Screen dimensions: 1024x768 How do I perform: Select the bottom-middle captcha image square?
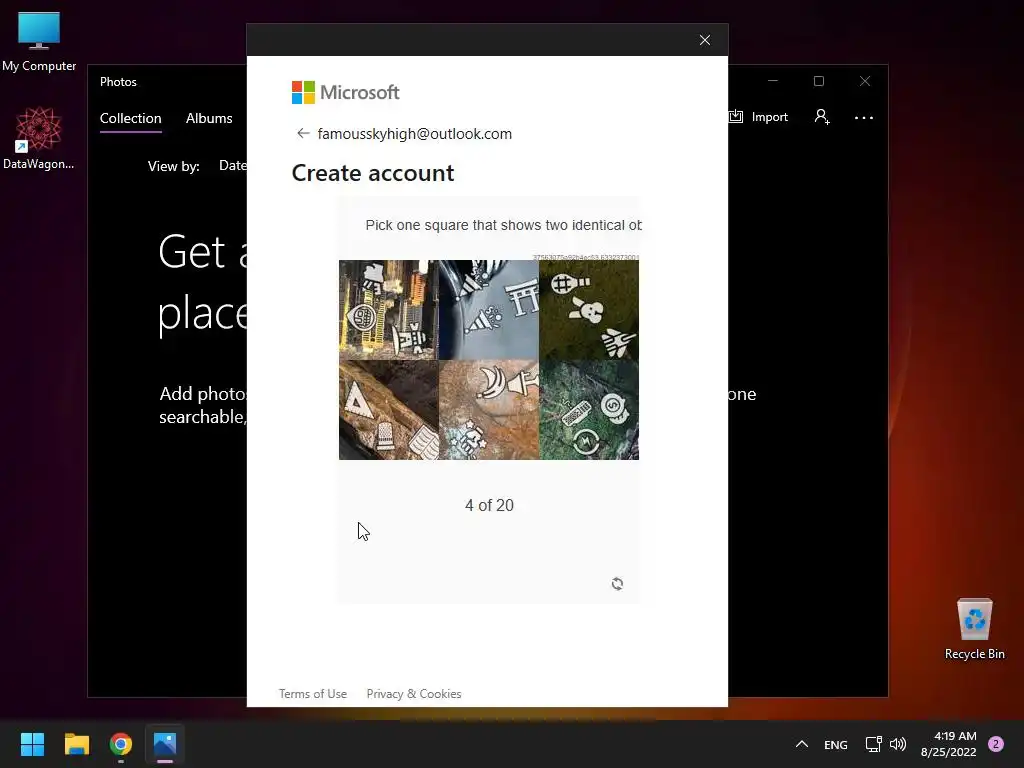pyautogui.click(x=488, y=409)
